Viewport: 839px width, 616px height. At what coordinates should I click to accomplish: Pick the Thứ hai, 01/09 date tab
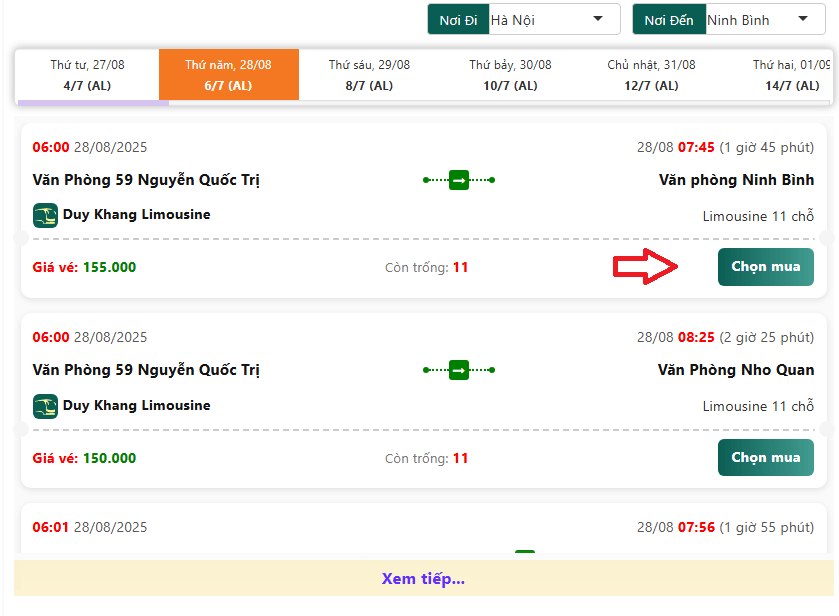click(792, 75)
